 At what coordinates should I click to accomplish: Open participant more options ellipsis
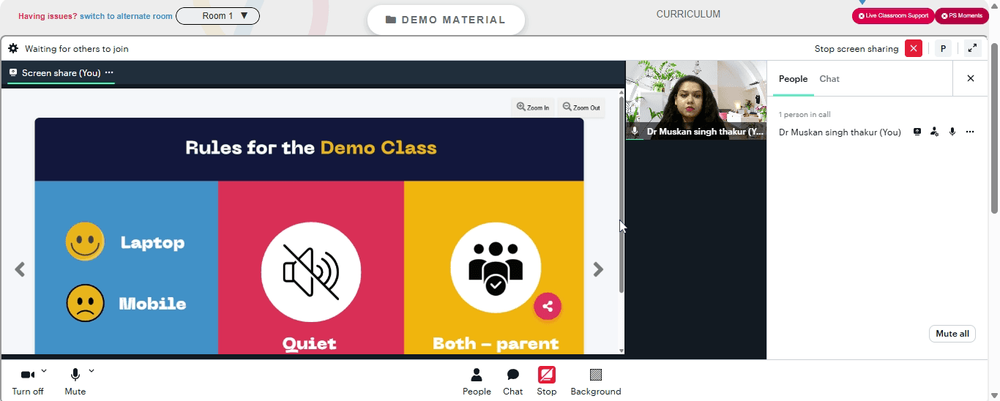coord(970,132)
